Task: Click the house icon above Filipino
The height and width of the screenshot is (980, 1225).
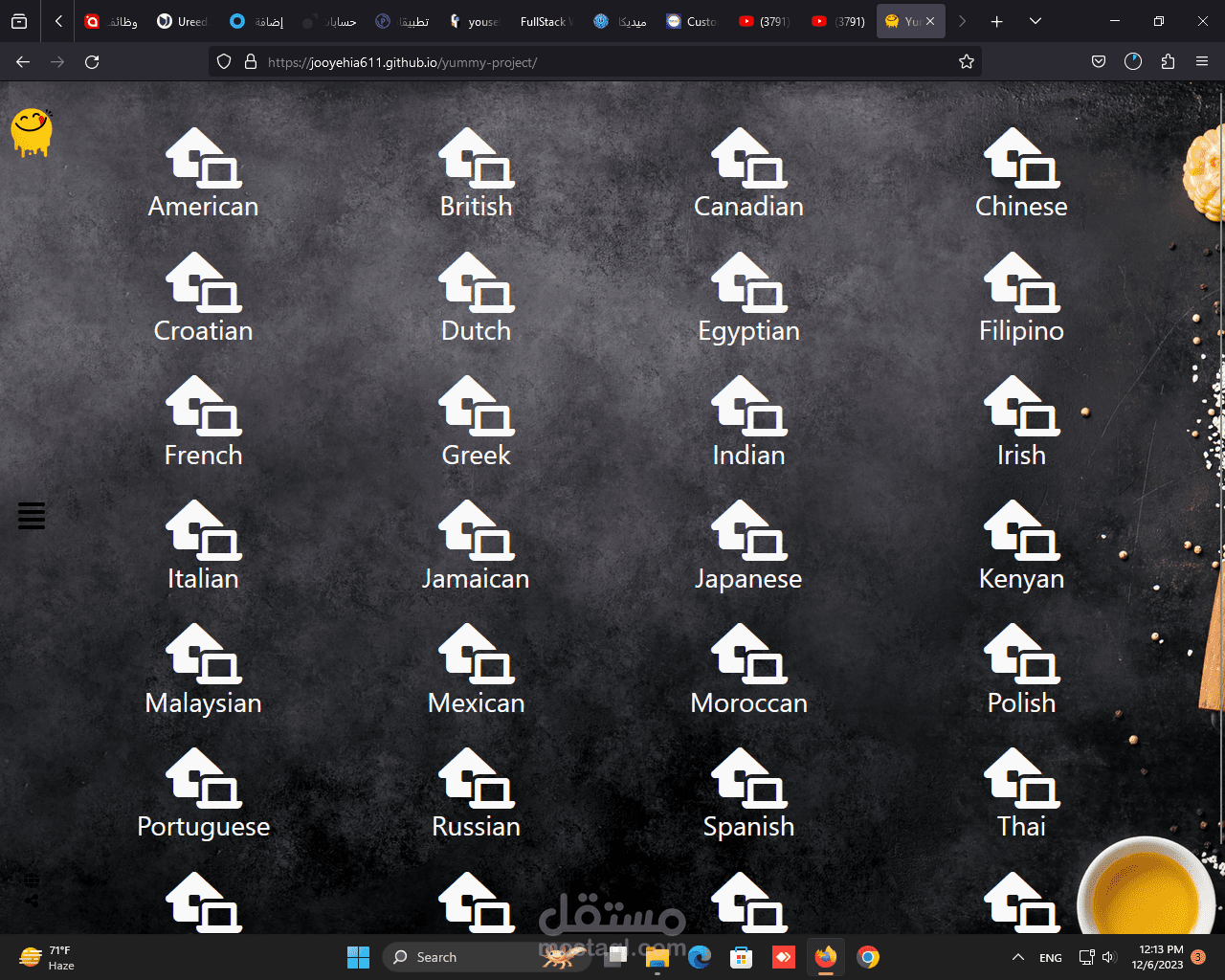Action: [x=1022, y=282]
